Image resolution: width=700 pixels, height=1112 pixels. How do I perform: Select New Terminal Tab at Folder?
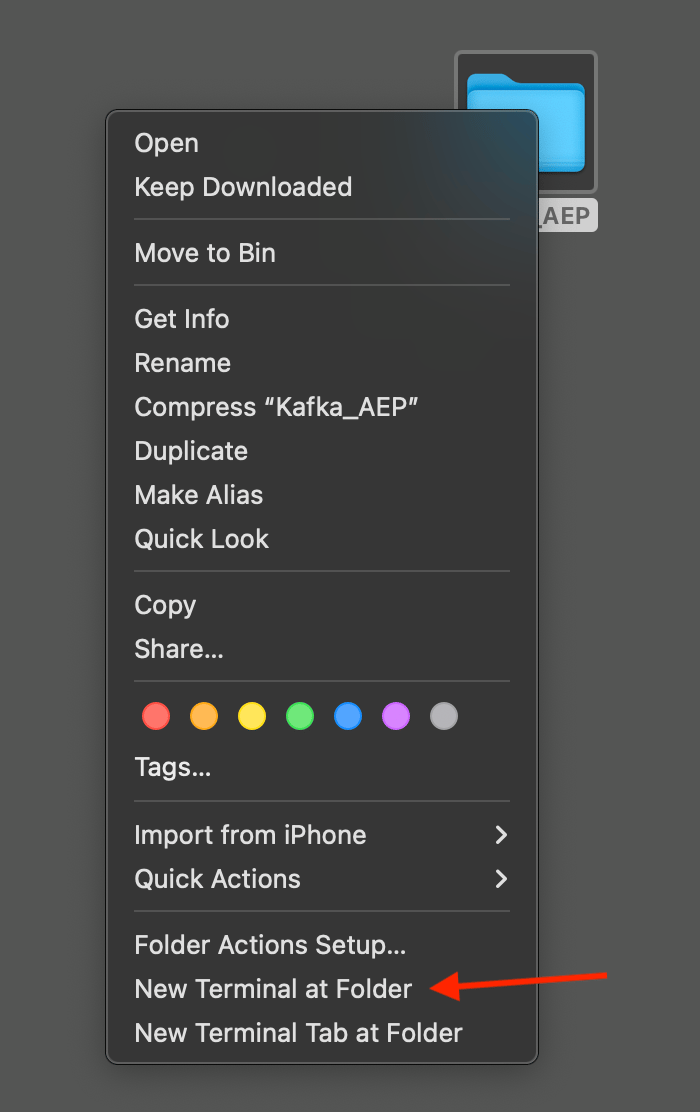[x=298, y=1033]
